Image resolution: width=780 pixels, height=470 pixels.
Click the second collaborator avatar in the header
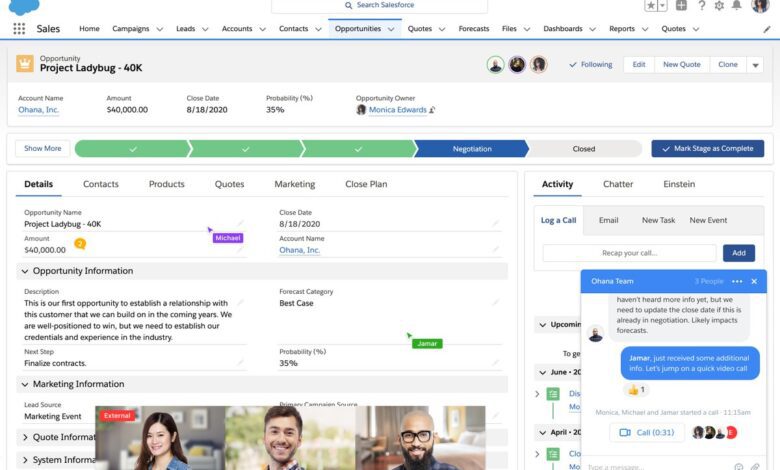517,65
